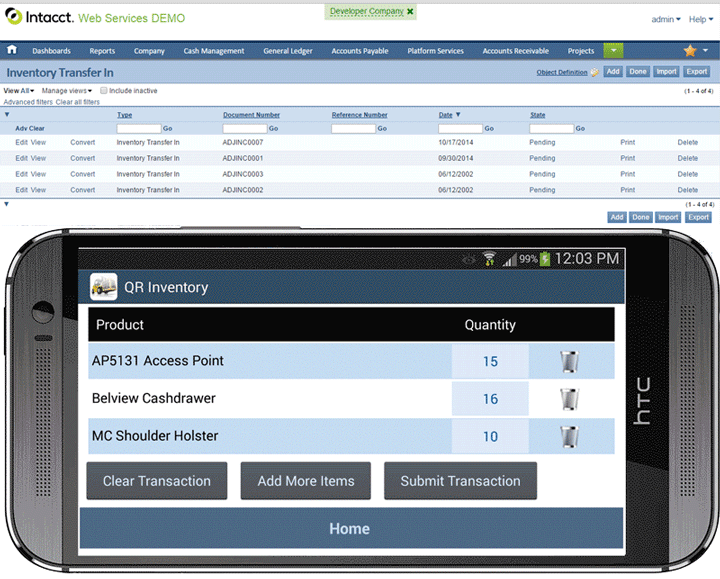Close the Developer Company tag
Viewport: 720px width, 579px height.
point(410,11)
